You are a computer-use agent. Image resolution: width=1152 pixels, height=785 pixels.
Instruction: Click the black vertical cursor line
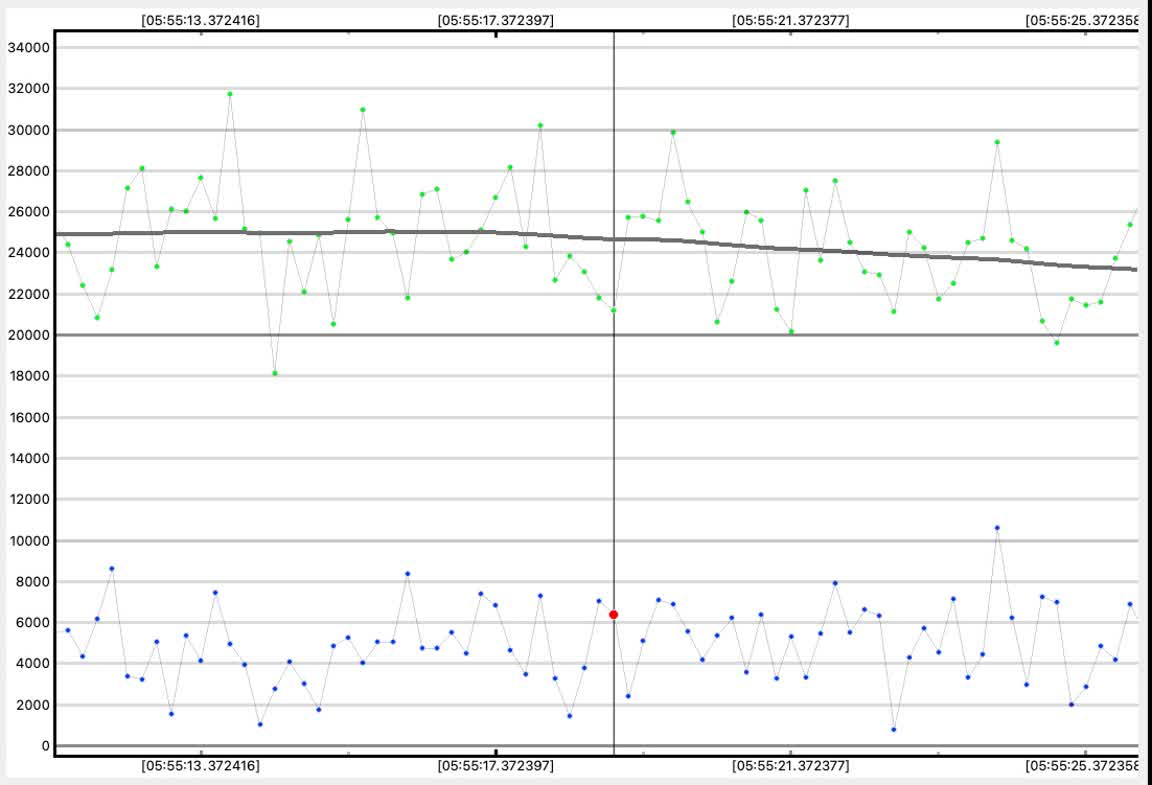click(x=613, y=450)
